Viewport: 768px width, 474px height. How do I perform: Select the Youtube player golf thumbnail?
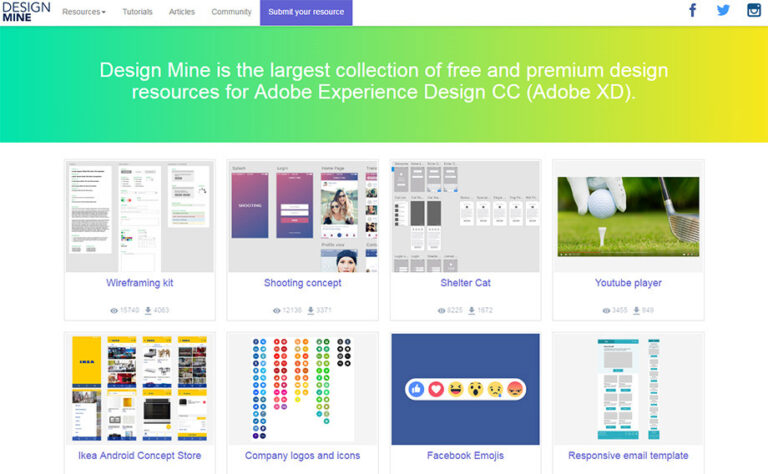[628, 216]
